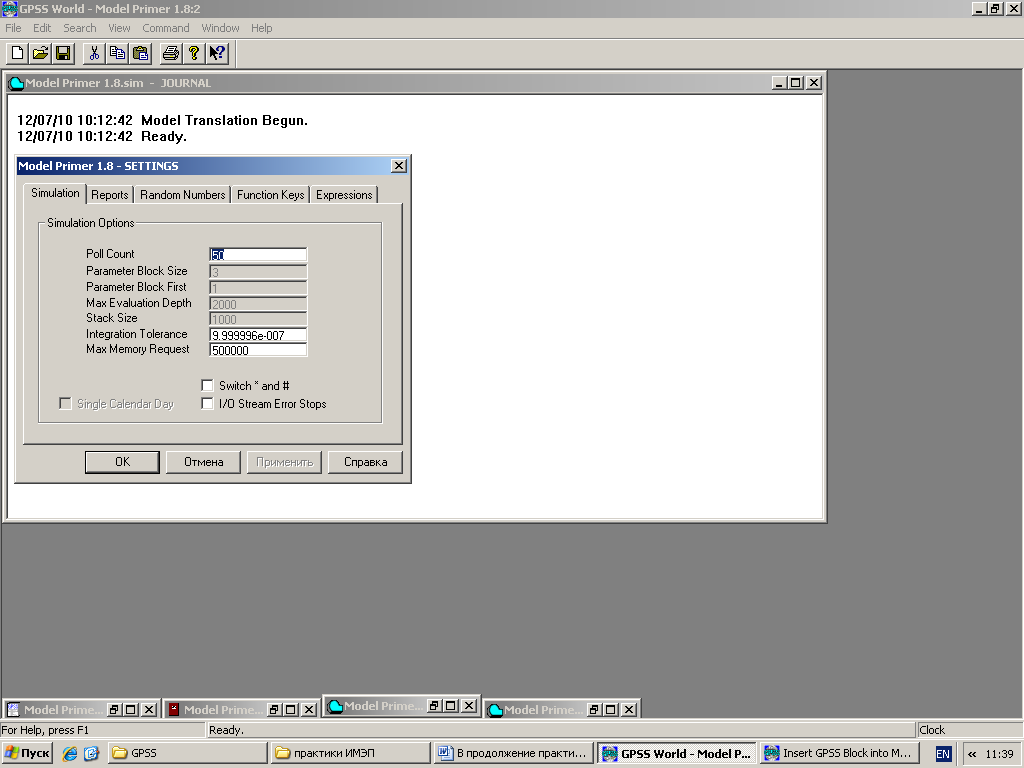Click the Справка help button
The image size is (1024, 768).
click(365, 462)
